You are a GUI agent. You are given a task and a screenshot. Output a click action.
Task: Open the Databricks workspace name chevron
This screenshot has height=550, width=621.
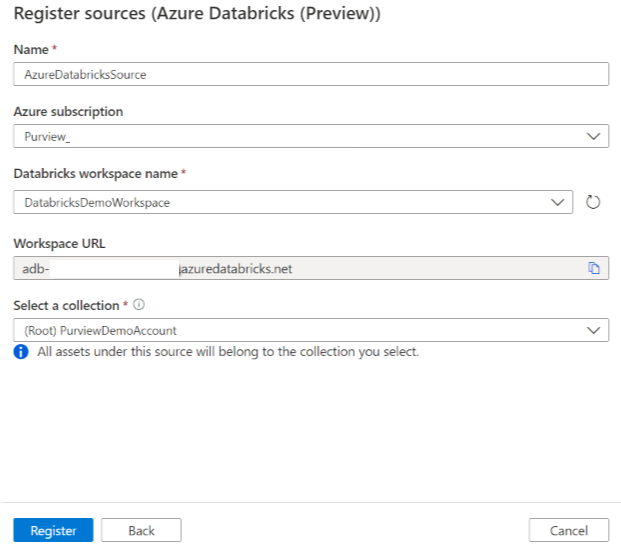[x=558, y=202]
